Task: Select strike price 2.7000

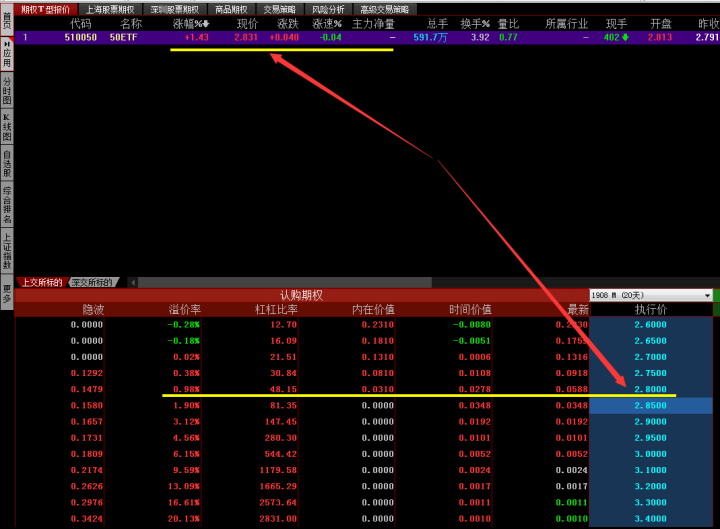Action: pos(651,357)
